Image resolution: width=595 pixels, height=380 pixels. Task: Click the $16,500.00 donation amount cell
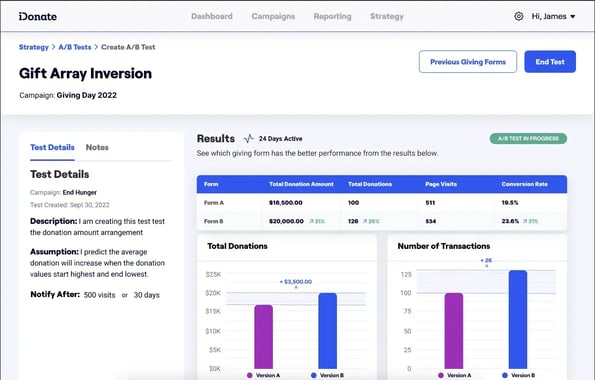pos(286,203)
